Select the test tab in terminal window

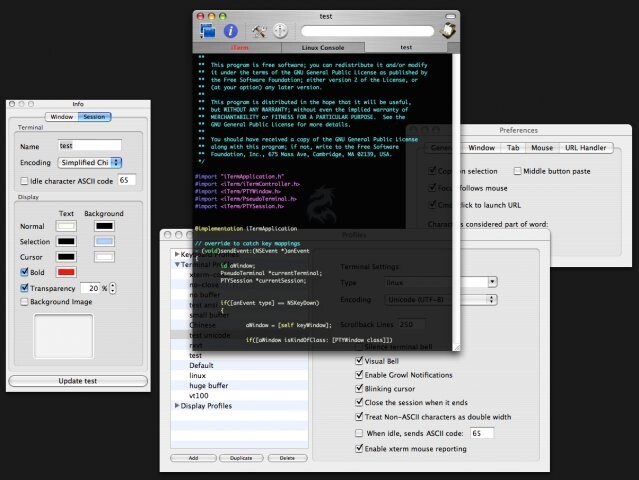[x=406, y=47]
